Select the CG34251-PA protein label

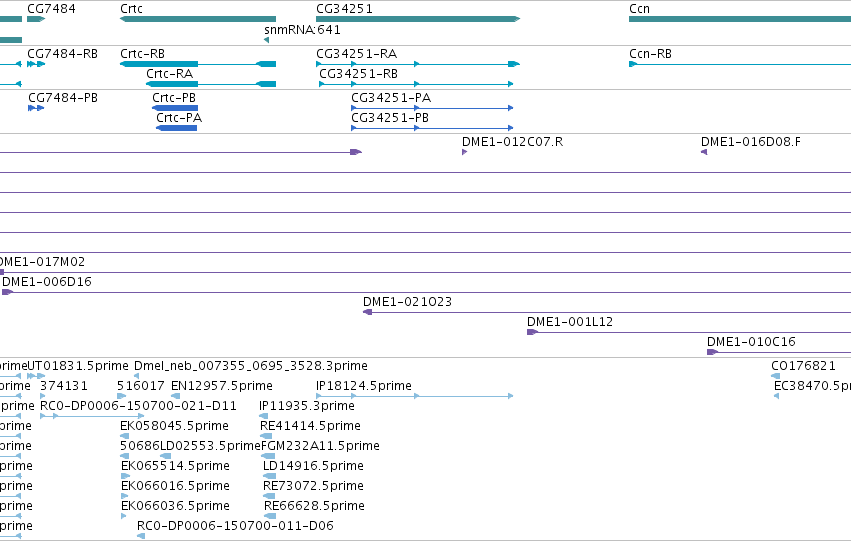(391, 98)
